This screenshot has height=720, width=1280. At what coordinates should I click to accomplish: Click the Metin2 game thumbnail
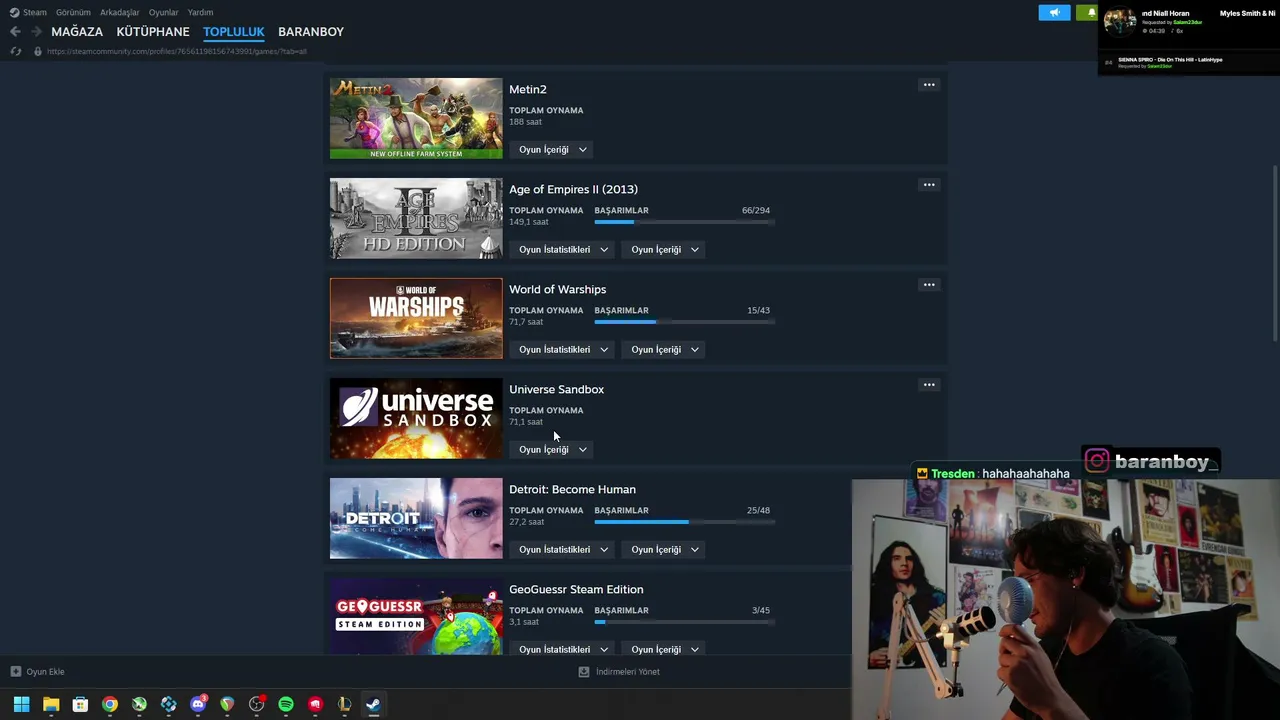416,119
